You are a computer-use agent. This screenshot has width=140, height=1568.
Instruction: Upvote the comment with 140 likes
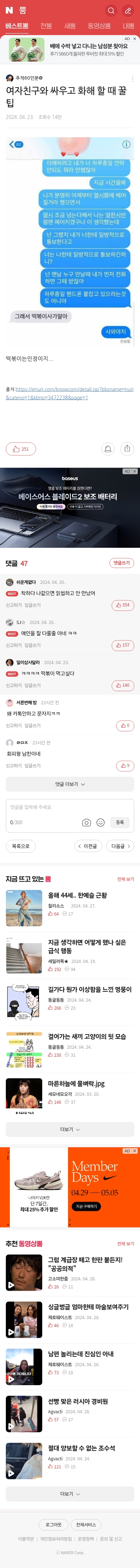[x=123, y=685]
